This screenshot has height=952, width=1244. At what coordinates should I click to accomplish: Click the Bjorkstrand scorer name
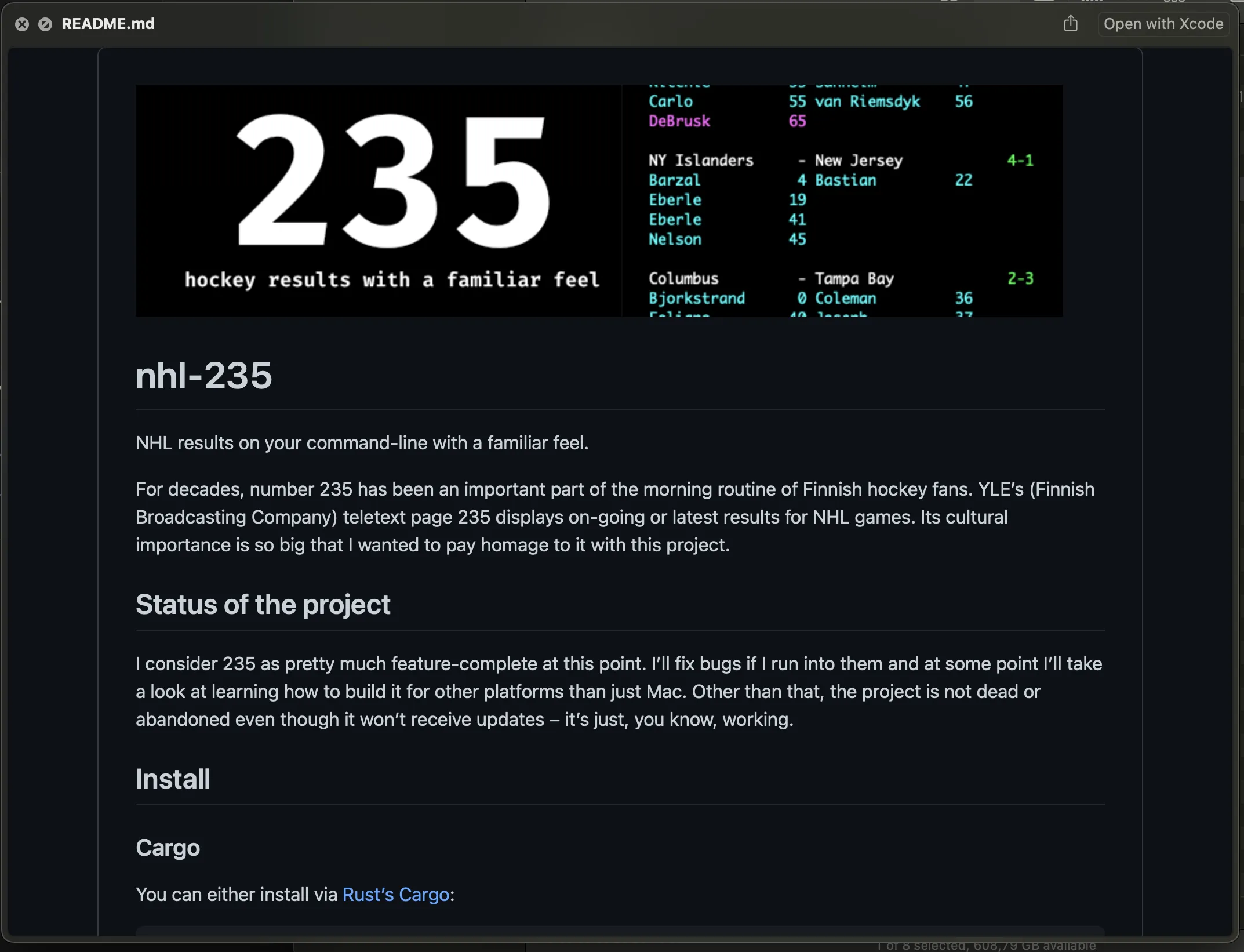coord(697,299)
